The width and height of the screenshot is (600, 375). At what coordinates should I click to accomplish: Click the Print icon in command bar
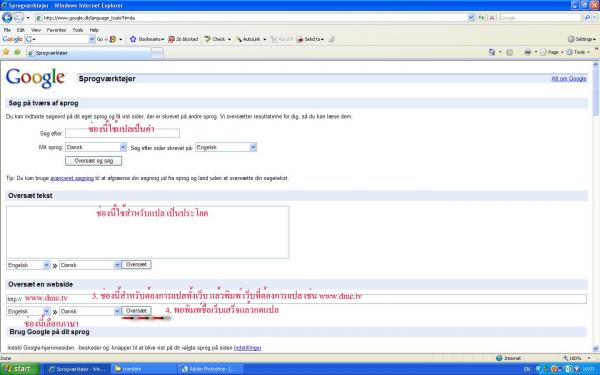(x=528, y=52)
